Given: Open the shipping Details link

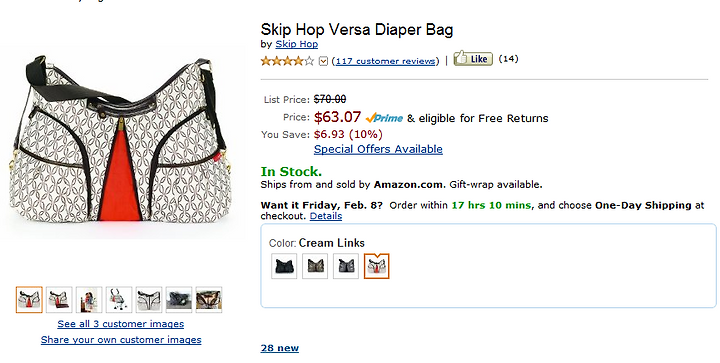Looking at the screenshot, I should [x=326, y=216].
